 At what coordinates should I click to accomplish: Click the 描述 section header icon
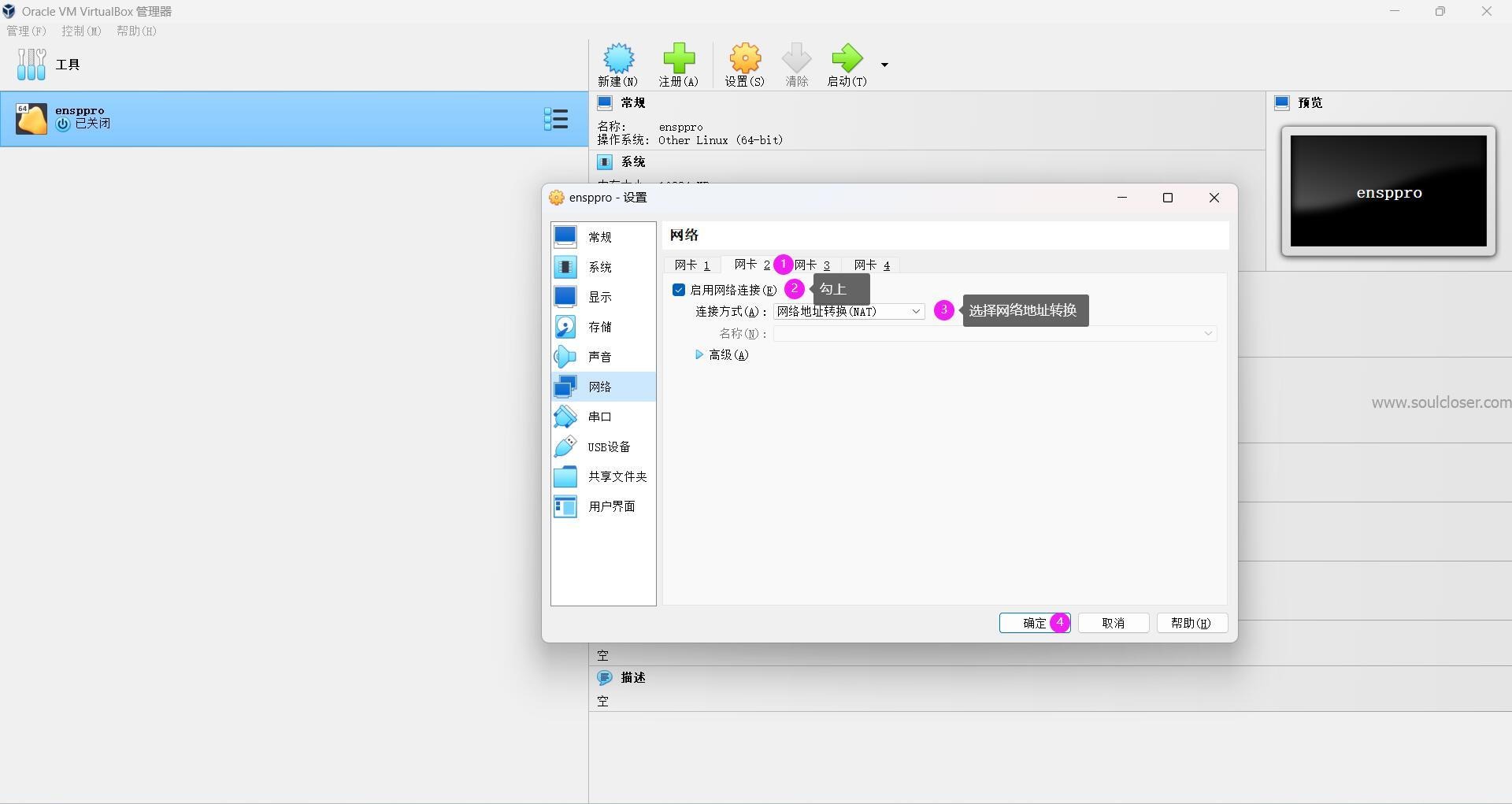point(605,678)
